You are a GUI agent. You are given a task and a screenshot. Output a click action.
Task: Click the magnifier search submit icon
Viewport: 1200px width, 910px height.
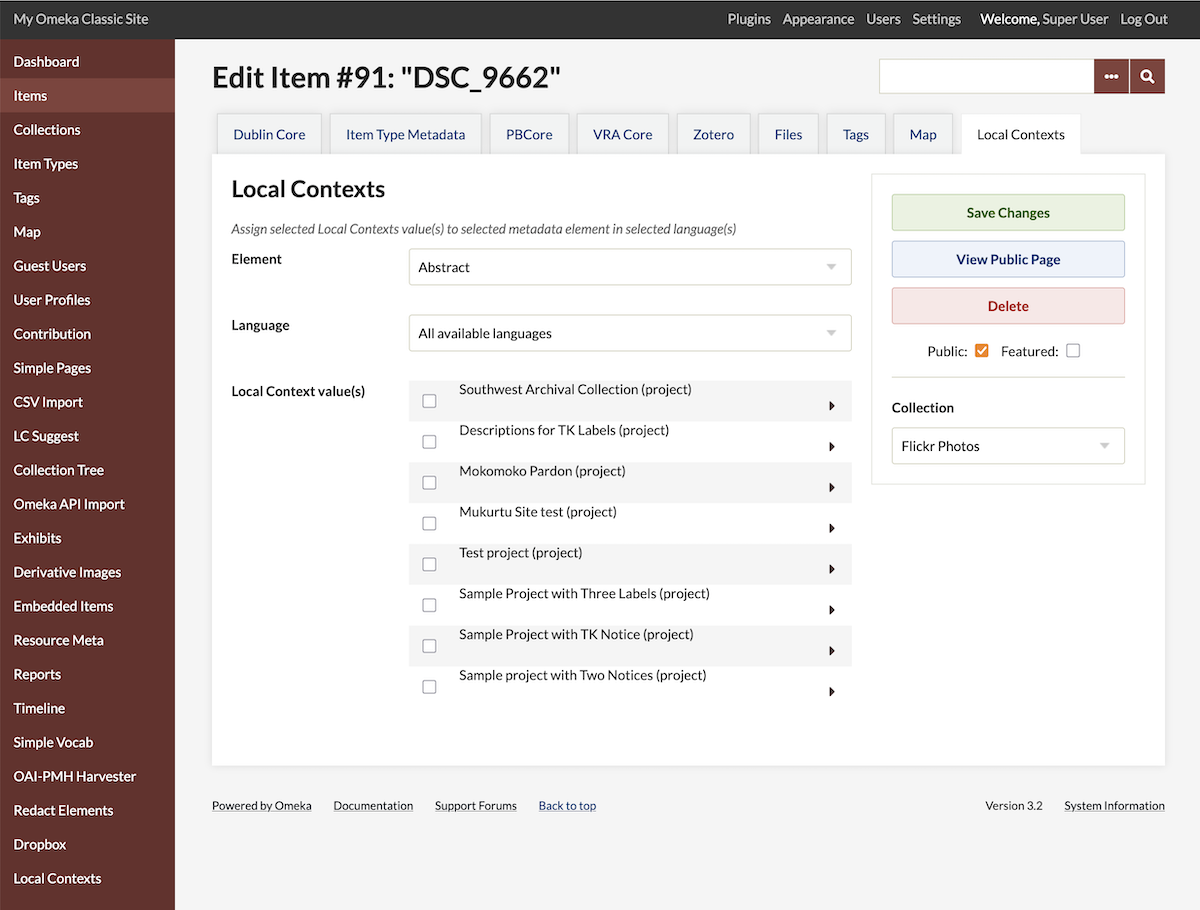1147,76
